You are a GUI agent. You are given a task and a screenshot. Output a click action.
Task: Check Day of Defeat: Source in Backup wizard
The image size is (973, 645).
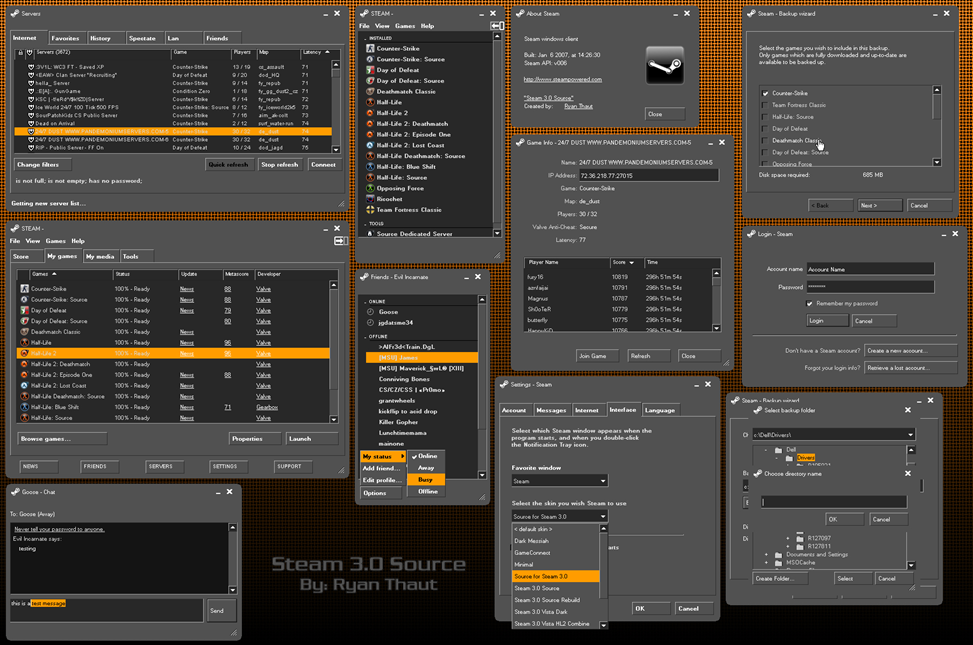765,152
